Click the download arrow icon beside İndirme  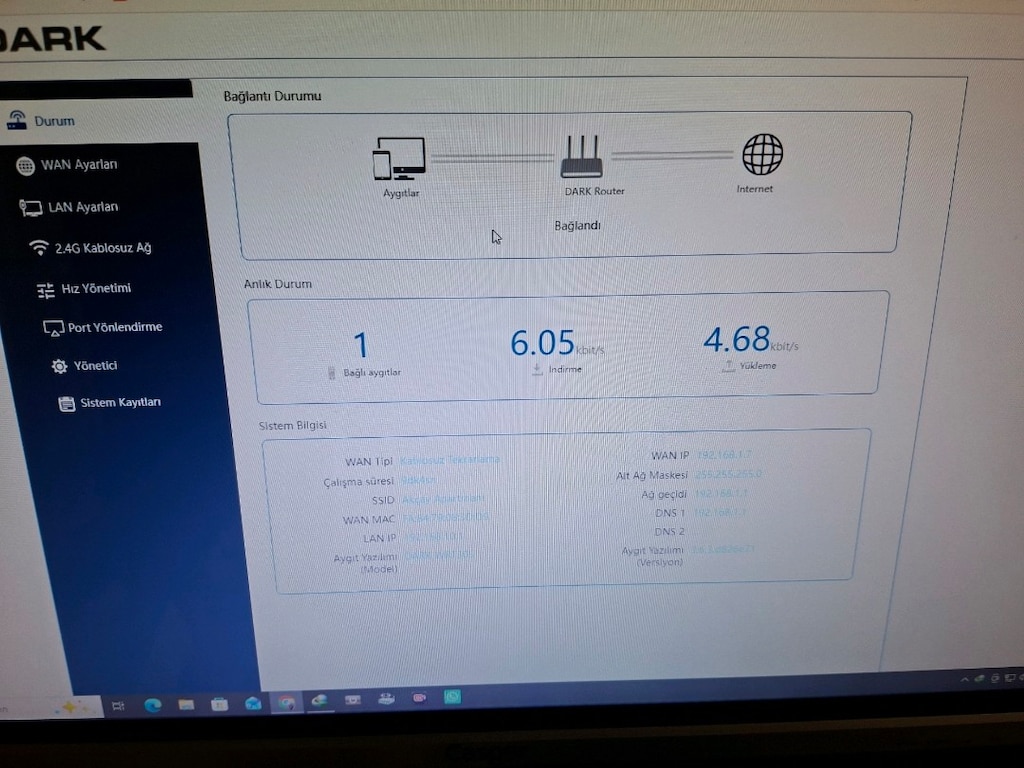(537, 370)
